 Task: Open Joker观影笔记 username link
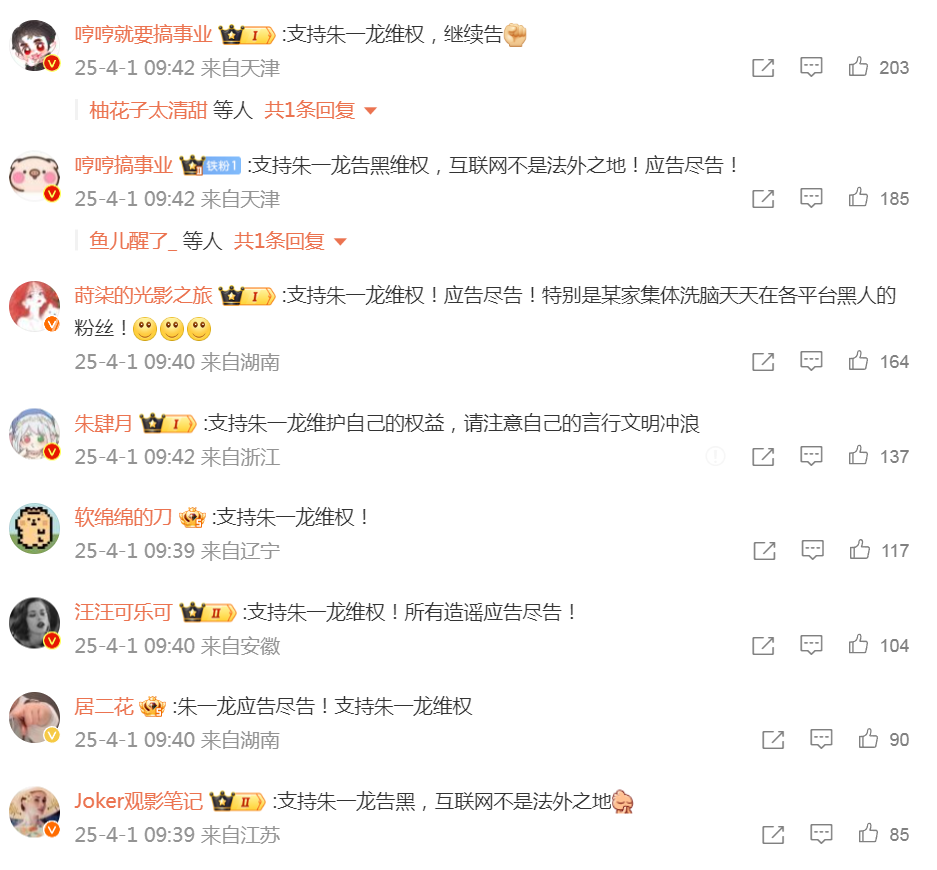click(139, 801)
